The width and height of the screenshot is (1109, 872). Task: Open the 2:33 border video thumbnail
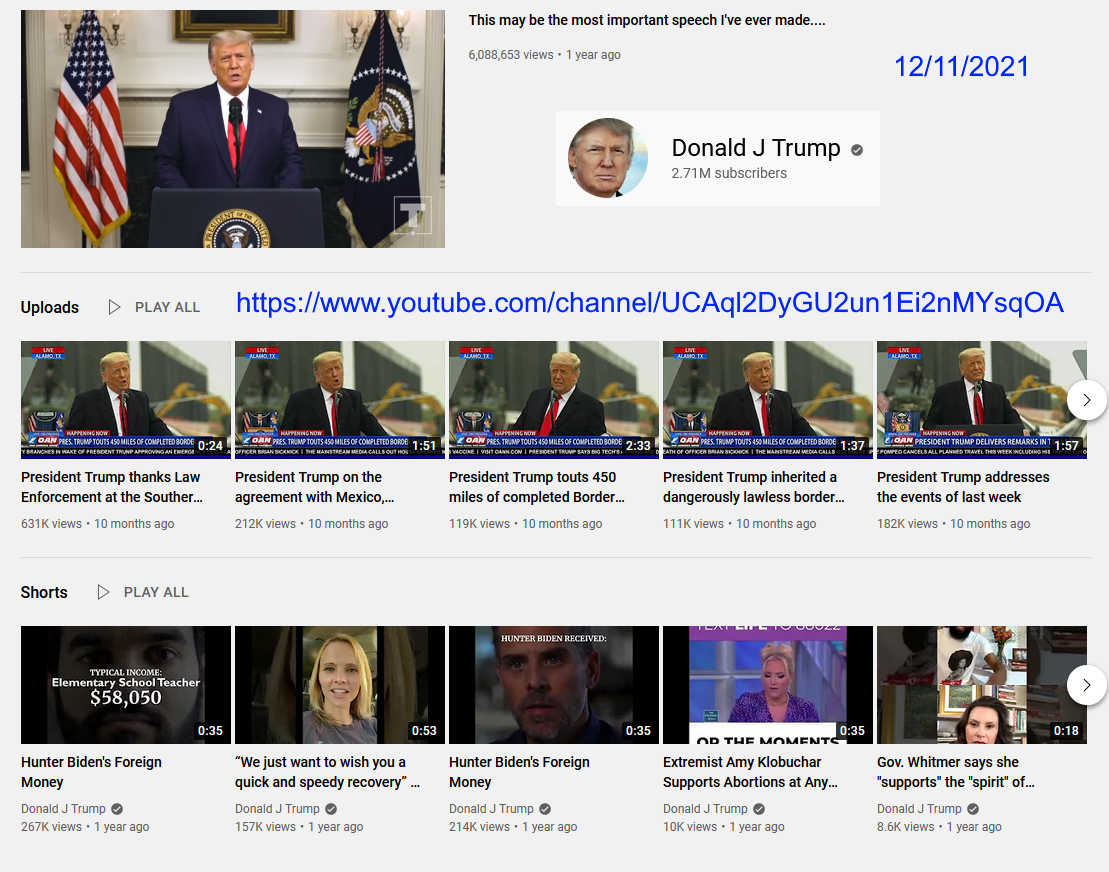point(554,400)
